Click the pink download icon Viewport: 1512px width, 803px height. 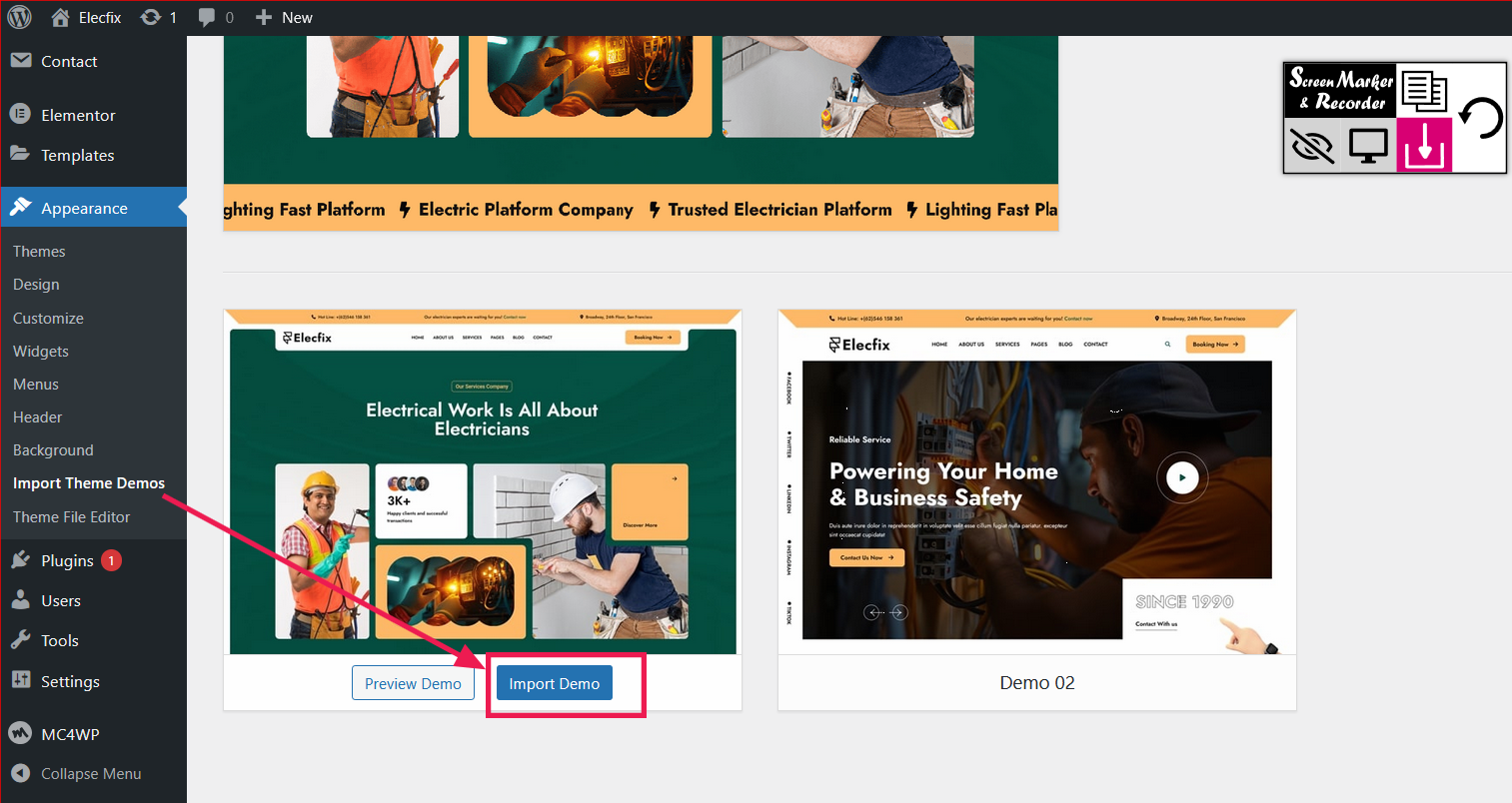tap(1424, 146)
